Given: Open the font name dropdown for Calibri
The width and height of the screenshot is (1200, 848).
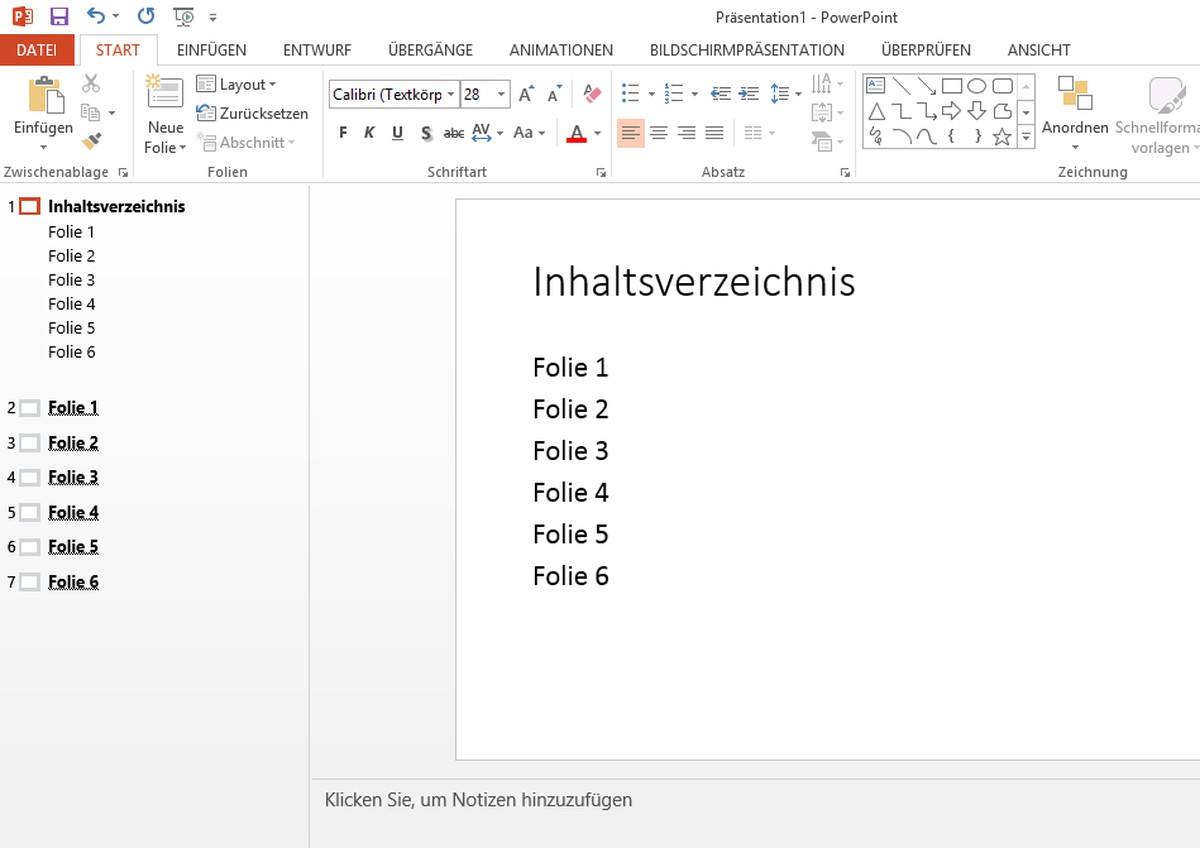Looking at the screenshot, I should coord(451,94).
